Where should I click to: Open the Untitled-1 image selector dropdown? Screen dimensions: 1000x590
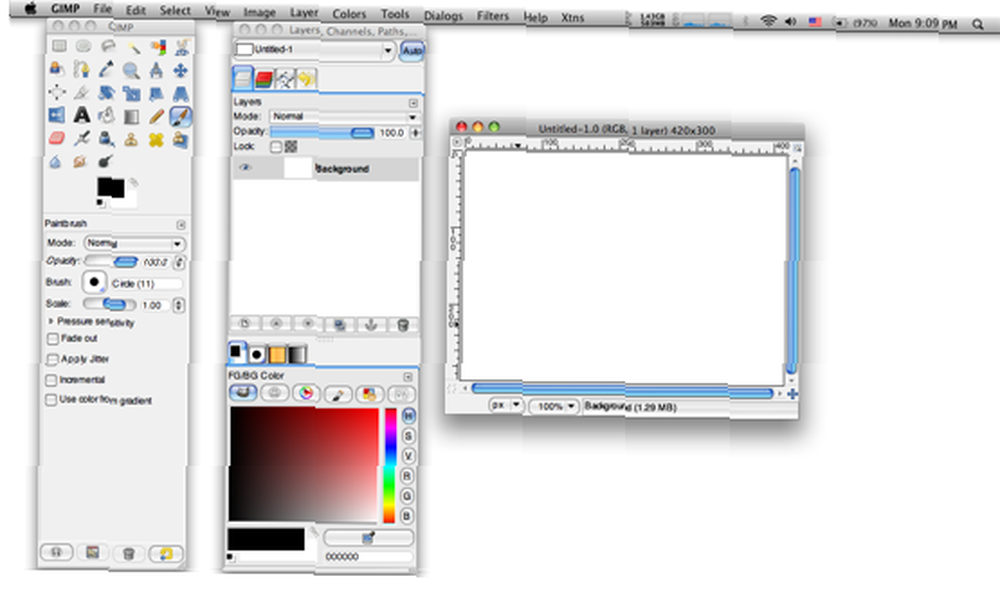tap(315, 49)
